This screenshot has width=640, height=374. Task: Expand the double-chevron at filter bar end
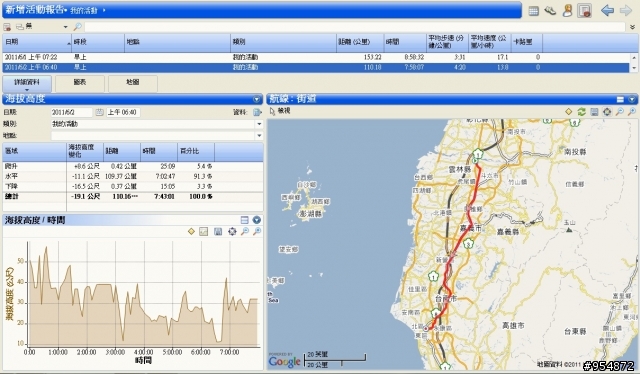[x=632, y=27]
